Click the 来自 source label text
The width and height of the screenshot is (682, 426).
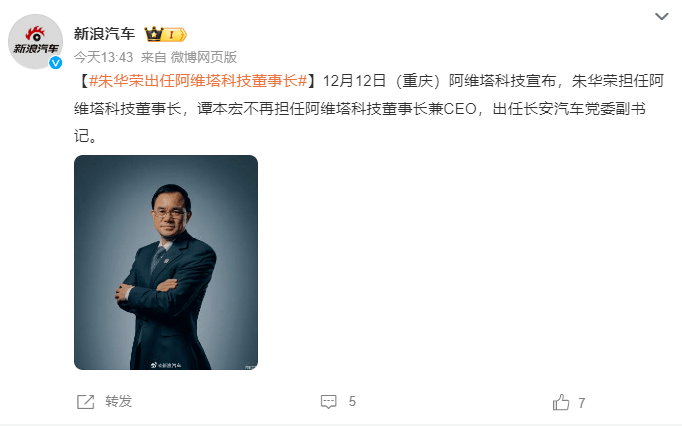153,57
